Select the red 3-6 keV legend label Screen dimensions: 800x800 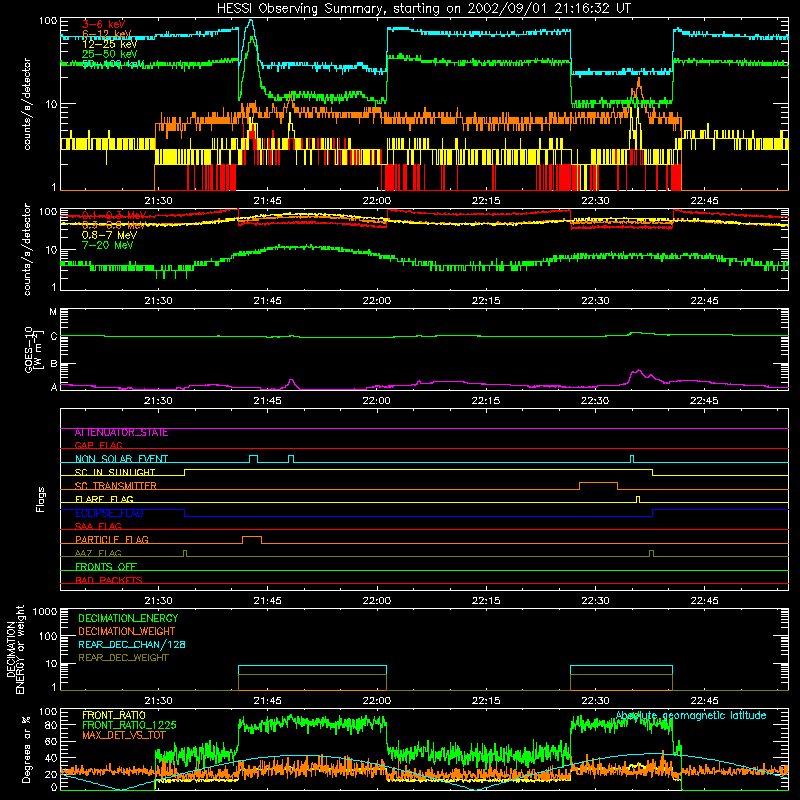103,24
